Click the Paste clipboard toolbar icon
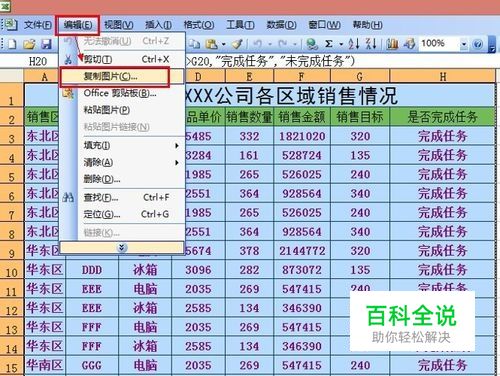 pos(212,44)
